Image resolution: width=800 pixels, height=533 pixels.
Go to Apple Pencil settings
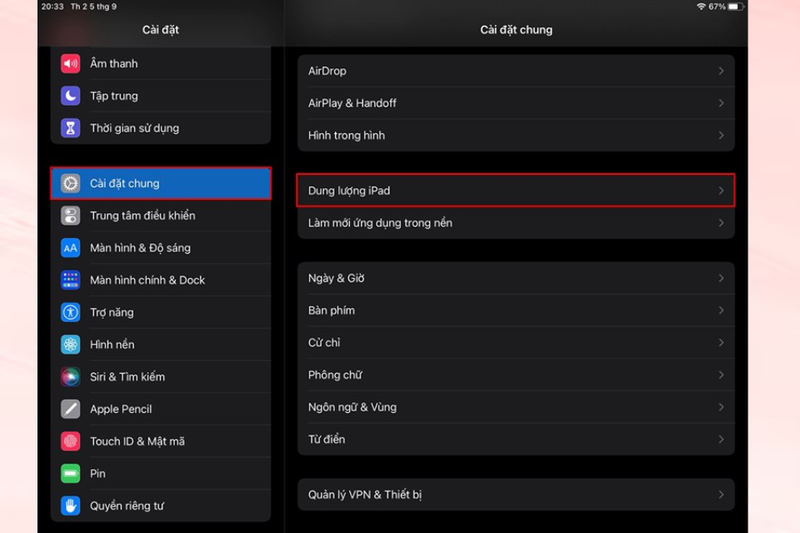tap(161, 409)
